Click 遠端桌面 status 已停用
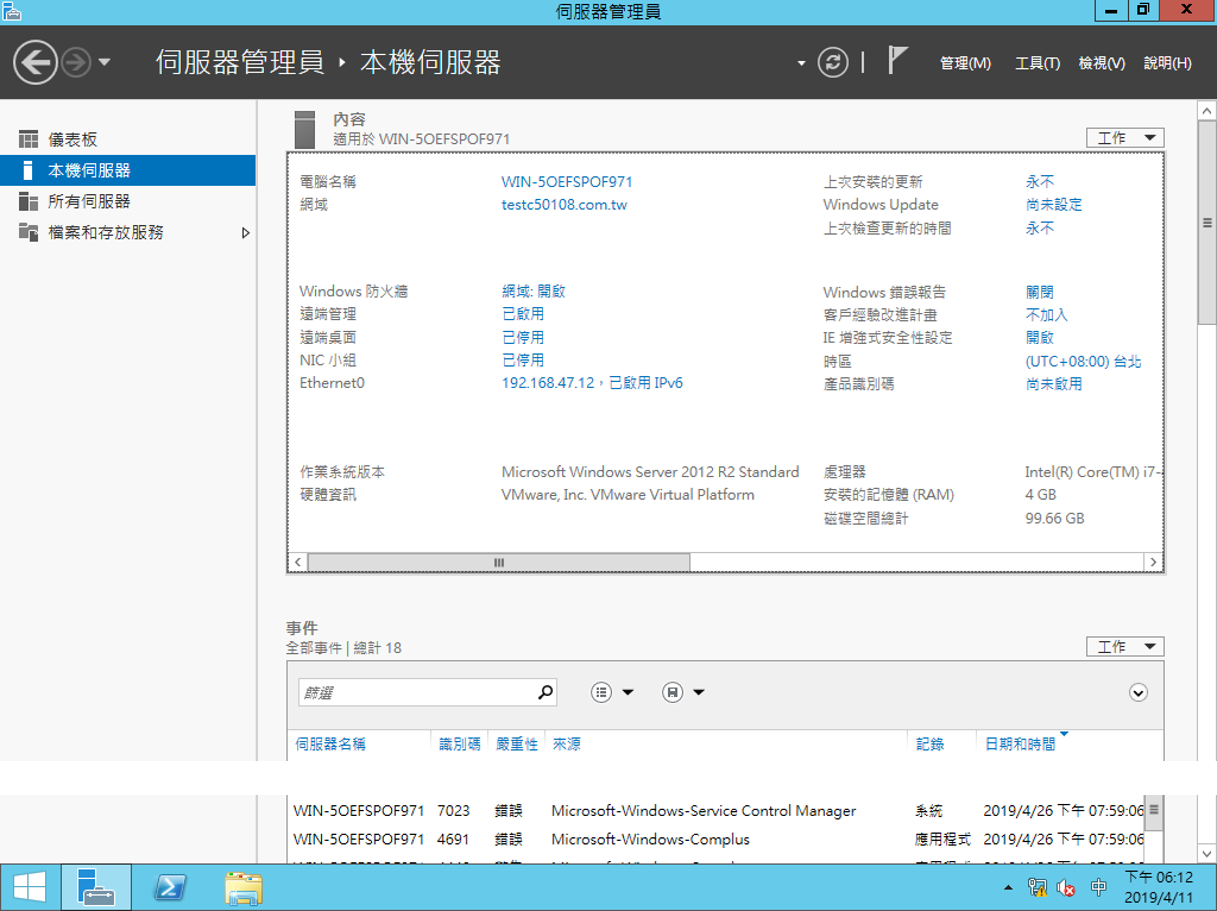Viewport: 1217px width, 911px height. [x=523, y=337]
